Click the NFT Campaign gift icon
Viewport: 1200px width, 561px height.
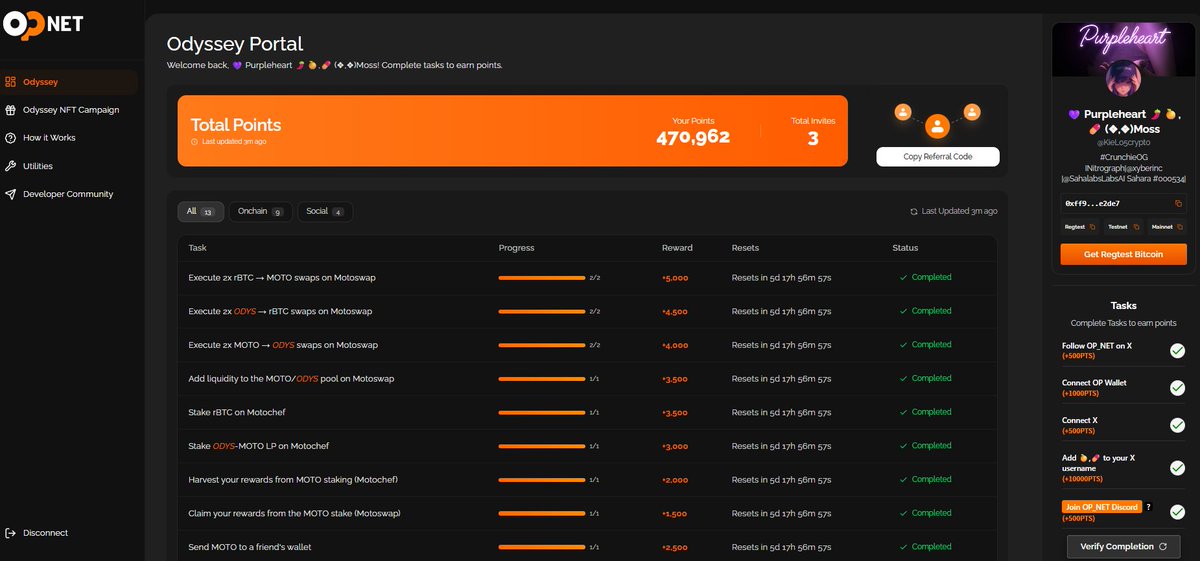(10, 110)
